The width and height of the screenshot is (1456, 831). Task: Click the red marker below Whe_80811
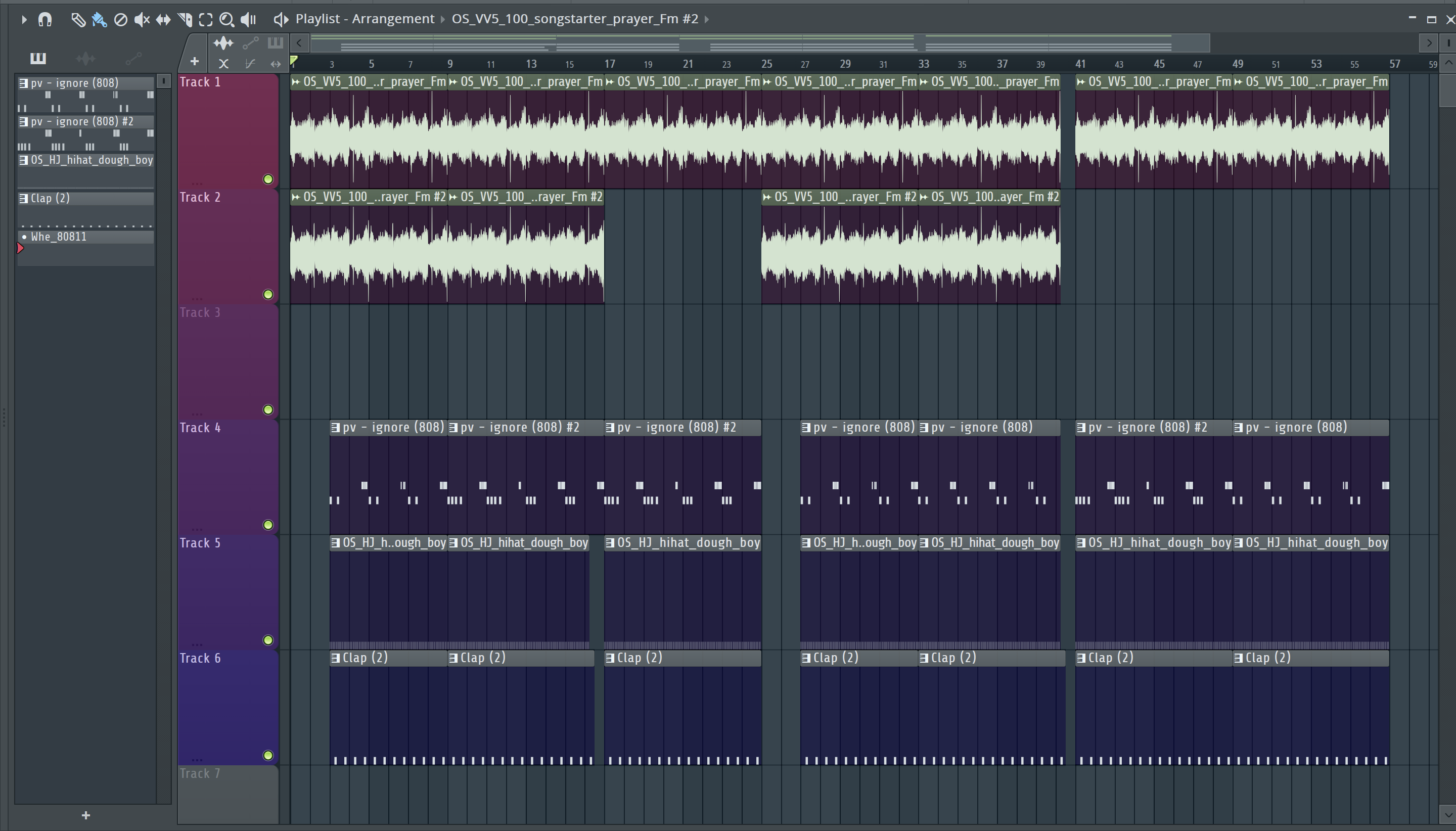(20, 248)
